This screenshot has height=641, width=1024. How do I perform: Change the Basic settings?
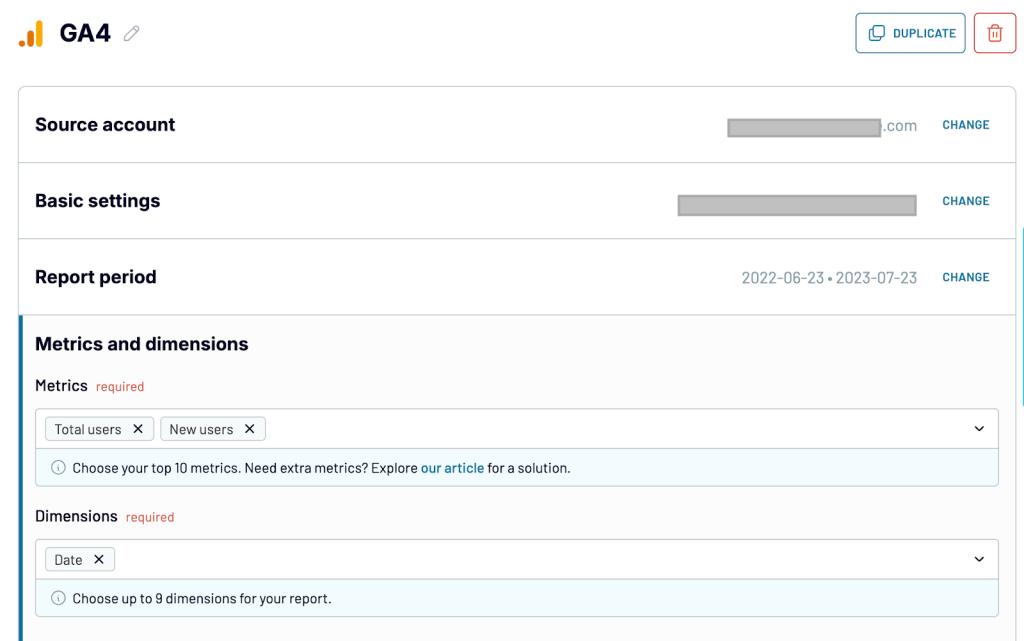(965, 201)
